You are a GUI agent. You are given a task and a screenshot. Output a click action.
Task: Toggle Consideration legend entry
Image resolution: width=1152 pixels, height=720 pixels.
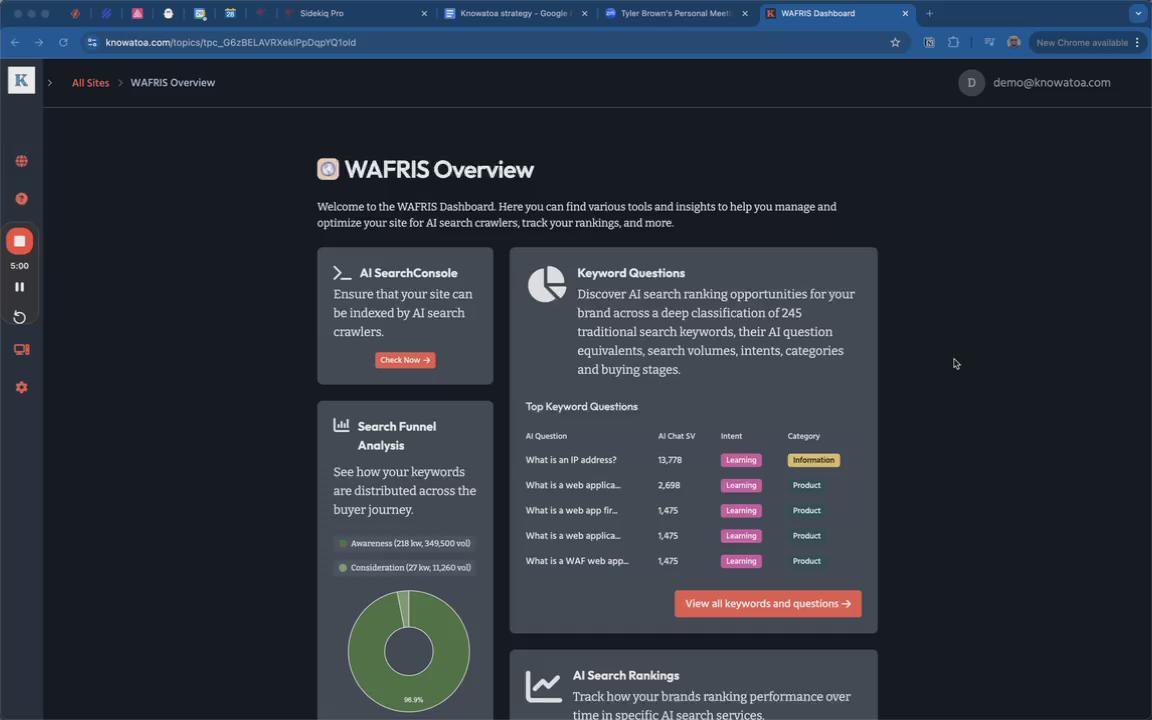click(x=405, y=568)
